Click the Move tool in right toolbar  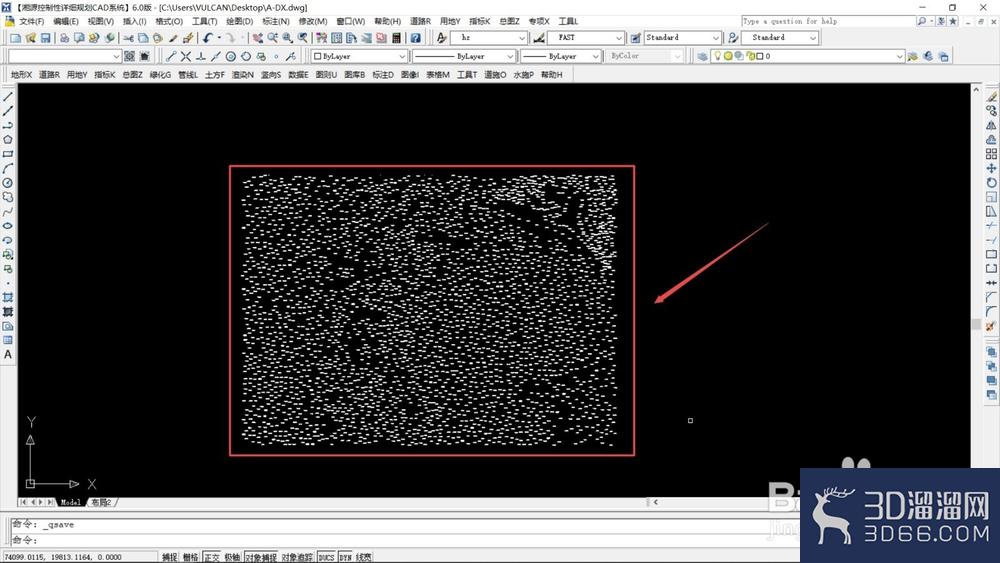click(x=991, y=168)
